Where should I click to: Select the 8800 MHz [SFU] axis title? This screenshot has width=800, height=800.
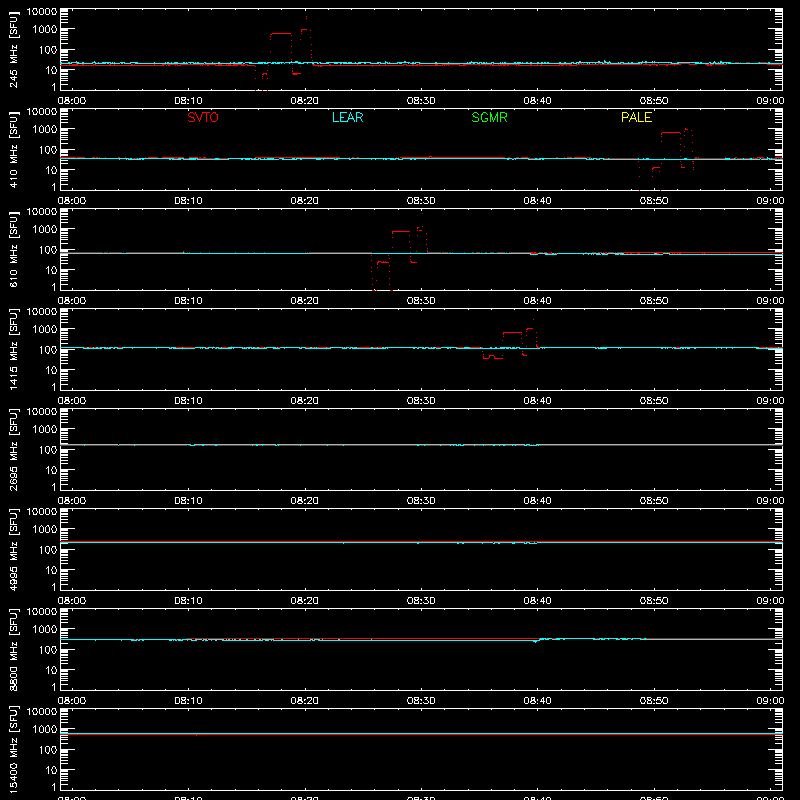[13, 649]
